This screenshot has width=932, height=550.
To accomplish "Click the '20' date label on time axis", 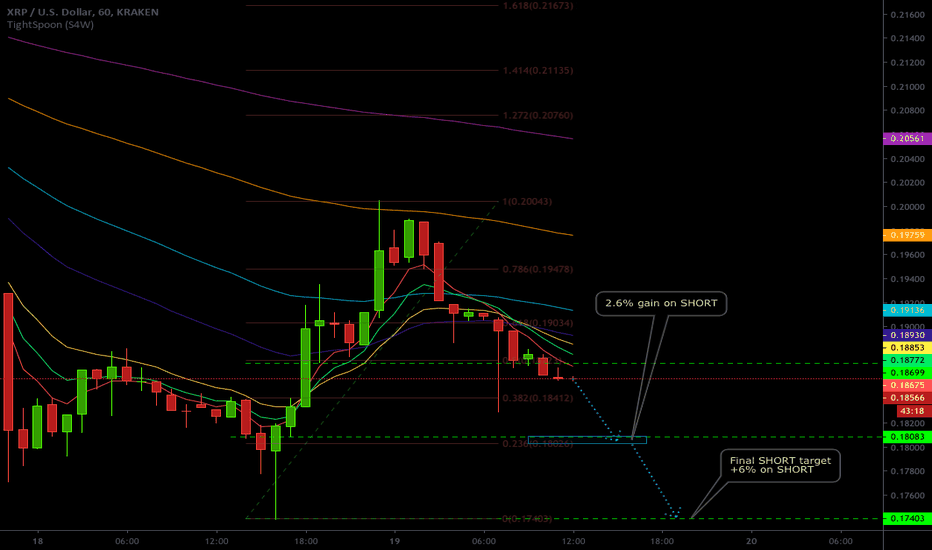I will (x=751, y=541).
